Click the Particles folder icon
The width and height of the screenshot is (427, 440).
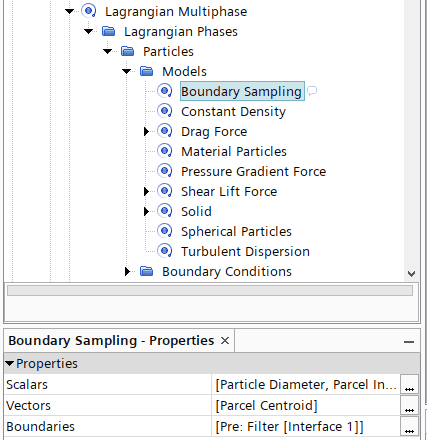click(x=128, y=51)
